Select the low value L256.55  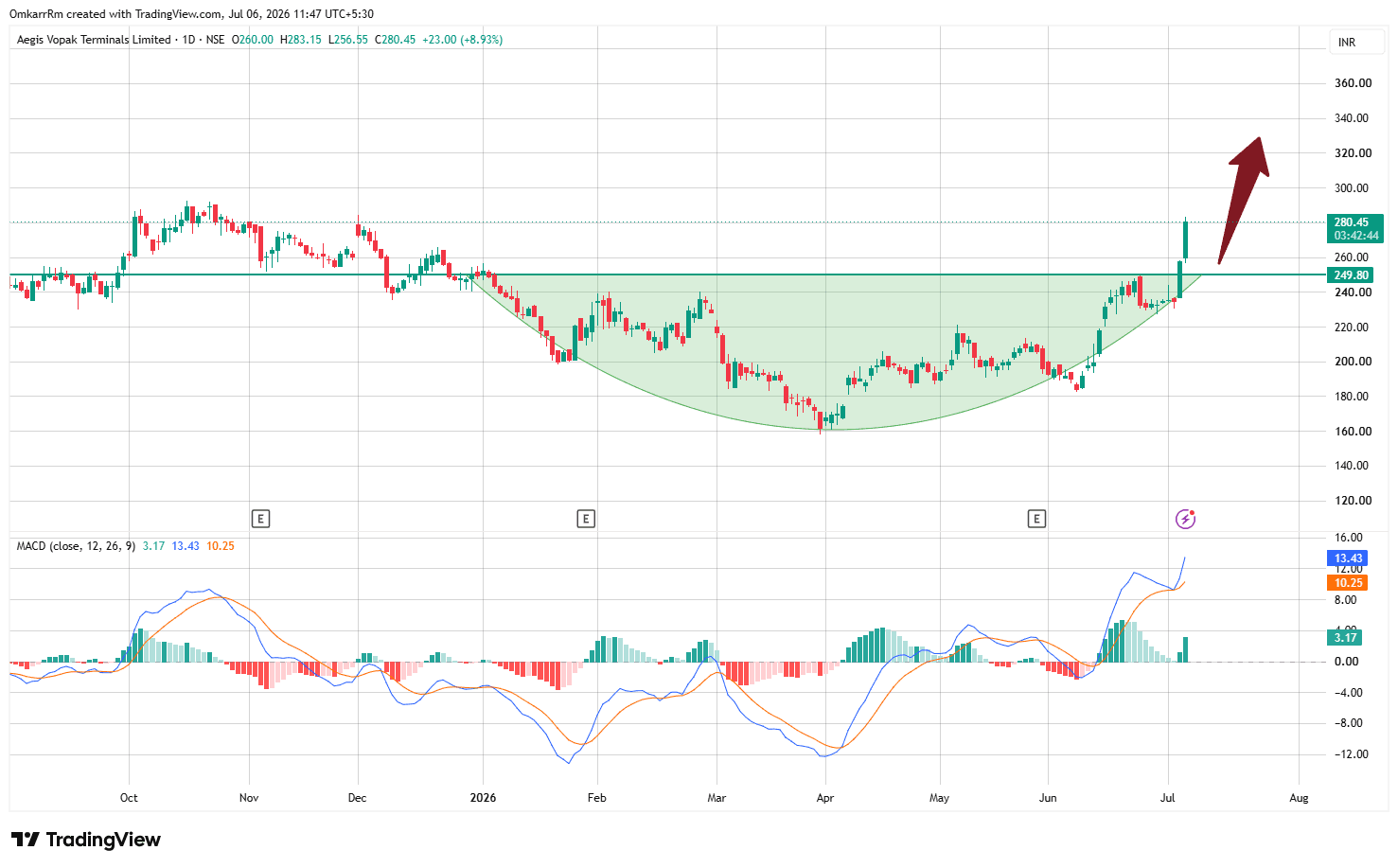click(348, 40)
